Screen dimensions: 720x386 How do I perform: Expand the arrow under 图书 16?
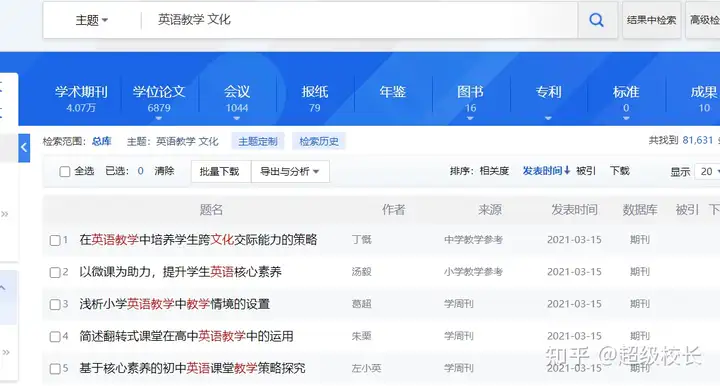coord(470,118)
